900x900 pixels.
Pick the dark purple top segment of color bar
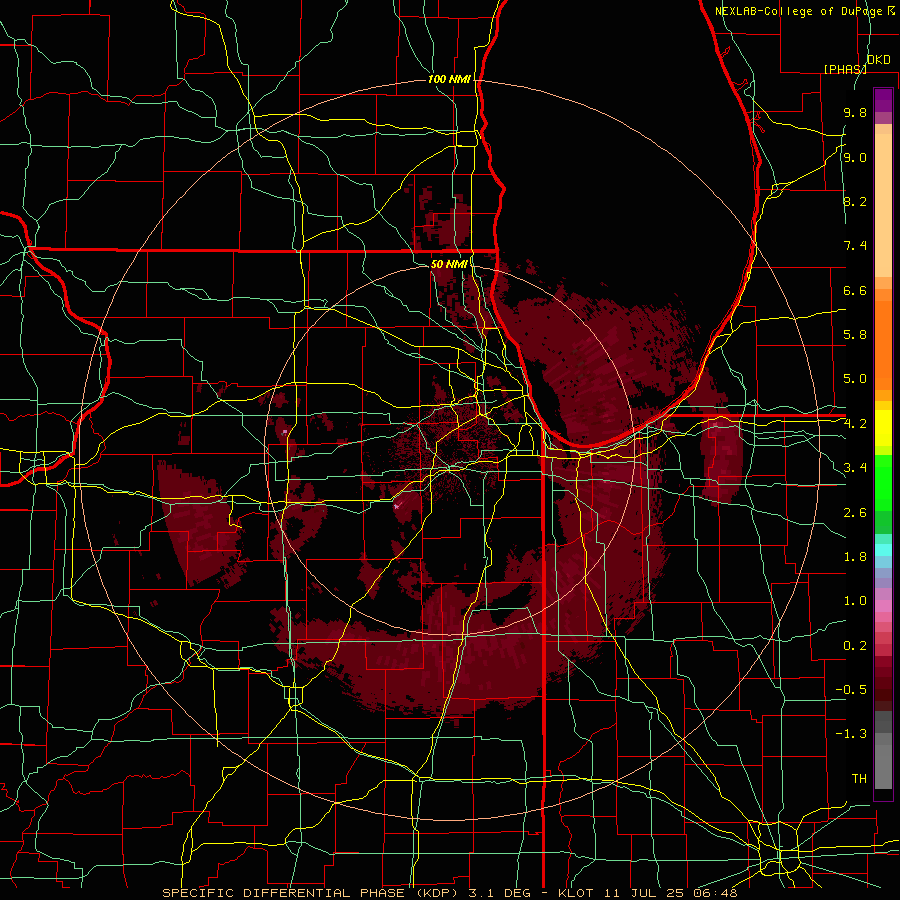point(883,100)
